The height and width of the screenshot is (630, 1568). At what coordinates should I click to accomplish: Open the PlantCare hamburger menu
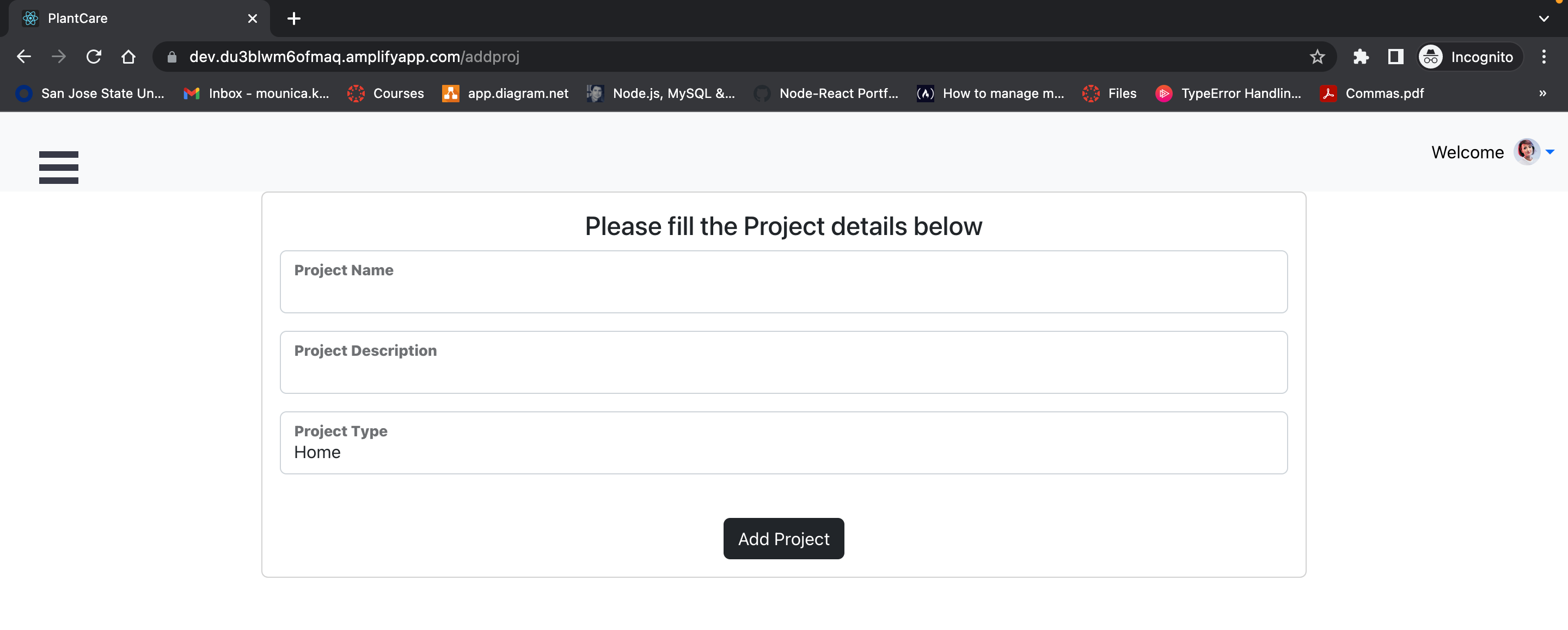pyautogui.click(x=58, y=167)
